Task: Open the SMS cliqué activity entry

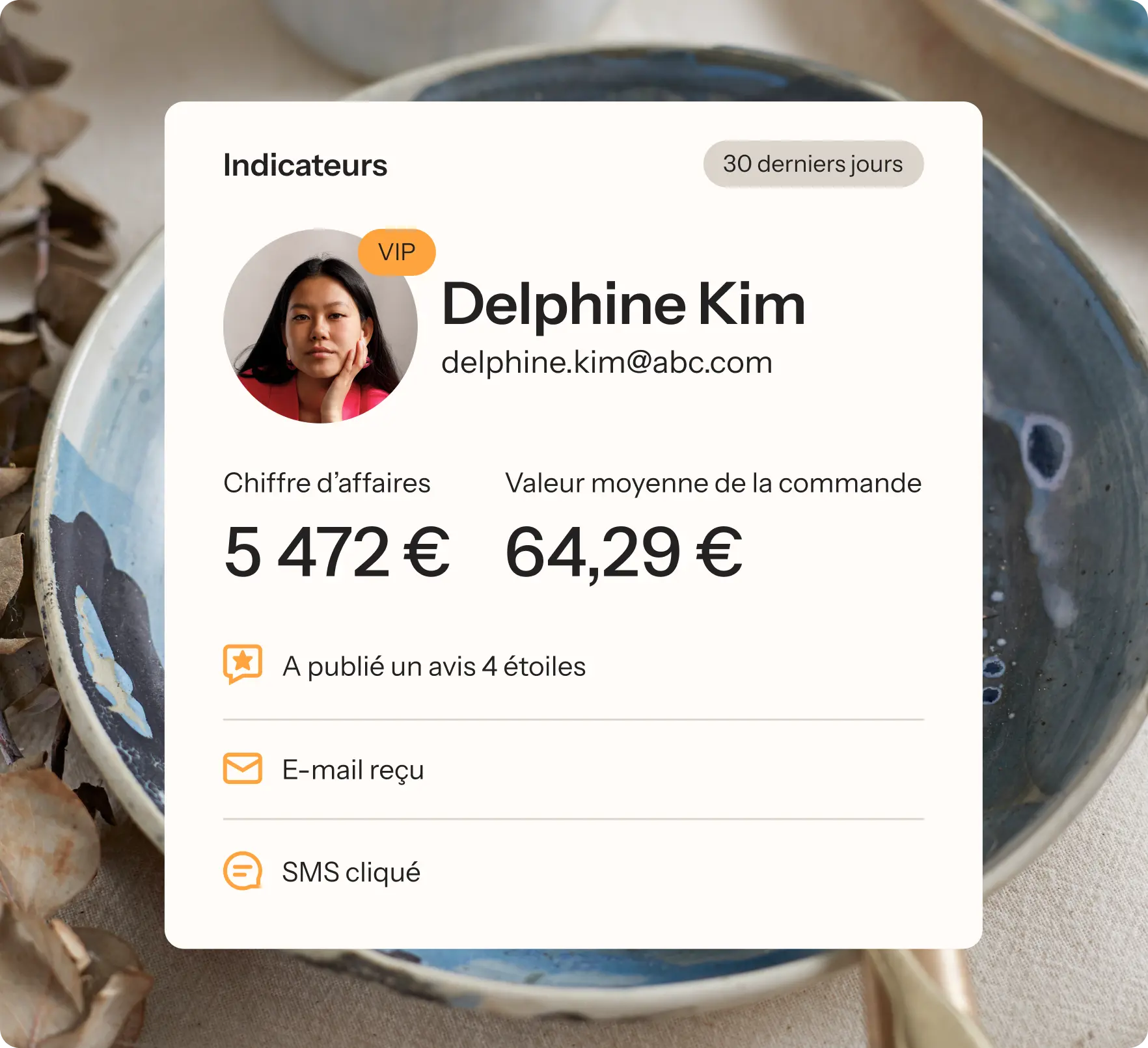Action: click(x=573, y=872)
